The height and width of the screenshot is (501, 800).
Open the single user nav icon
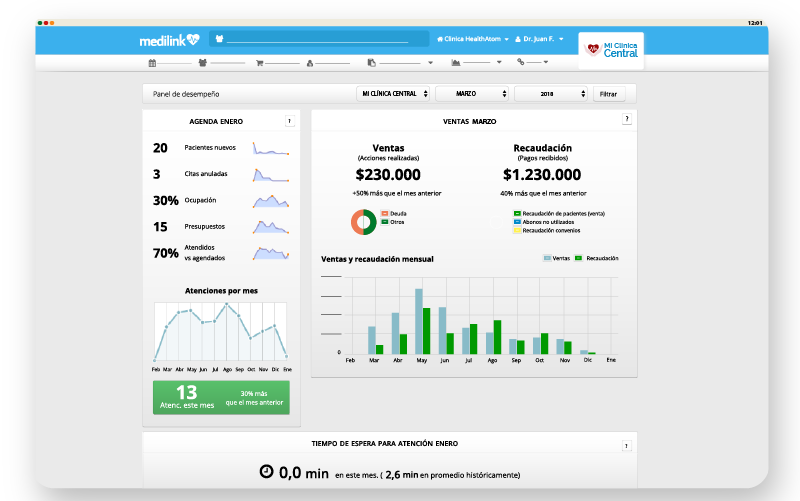(310, 63)
